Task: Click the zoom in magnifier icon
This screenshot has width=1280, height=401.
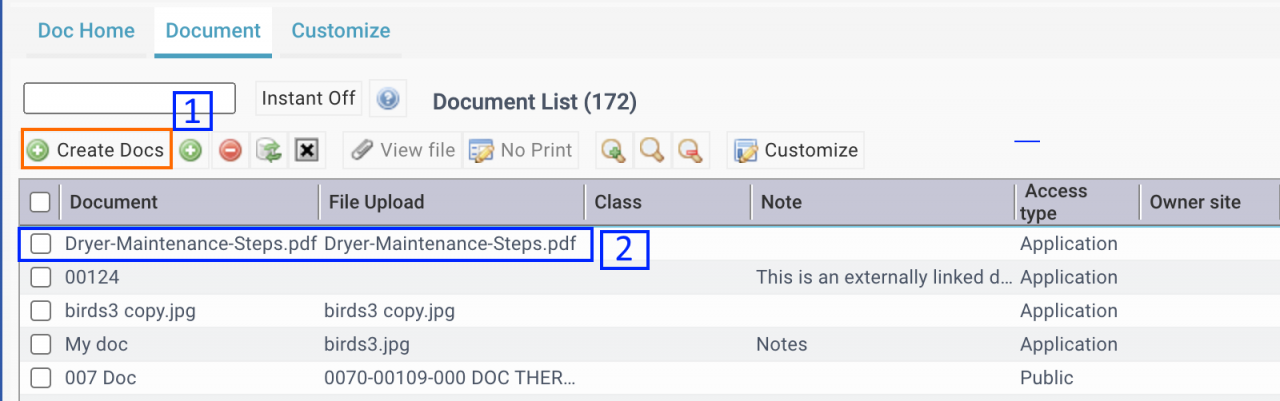Action: [x=613, y=150]
